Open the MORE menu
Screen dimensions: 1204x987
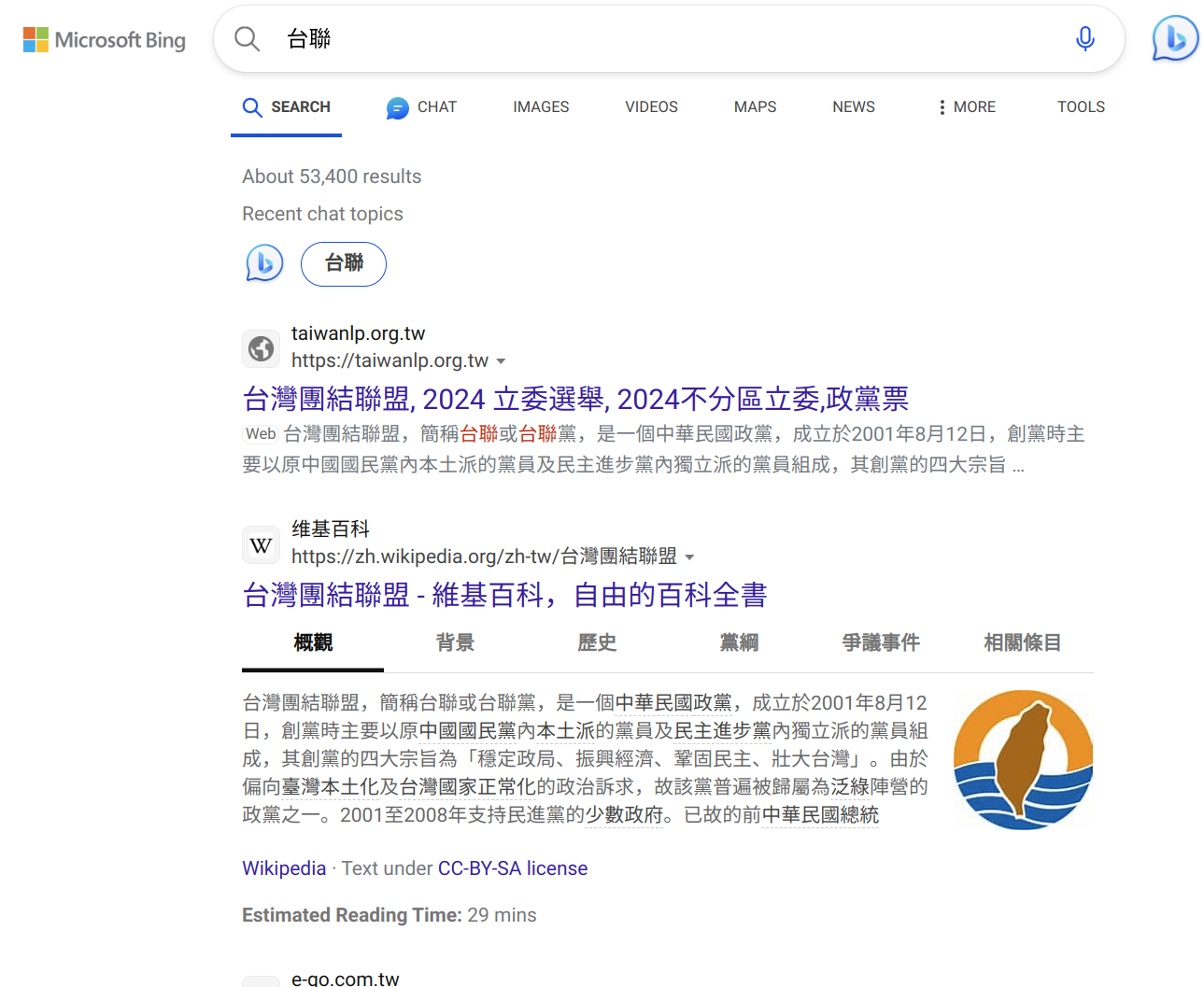967,107
